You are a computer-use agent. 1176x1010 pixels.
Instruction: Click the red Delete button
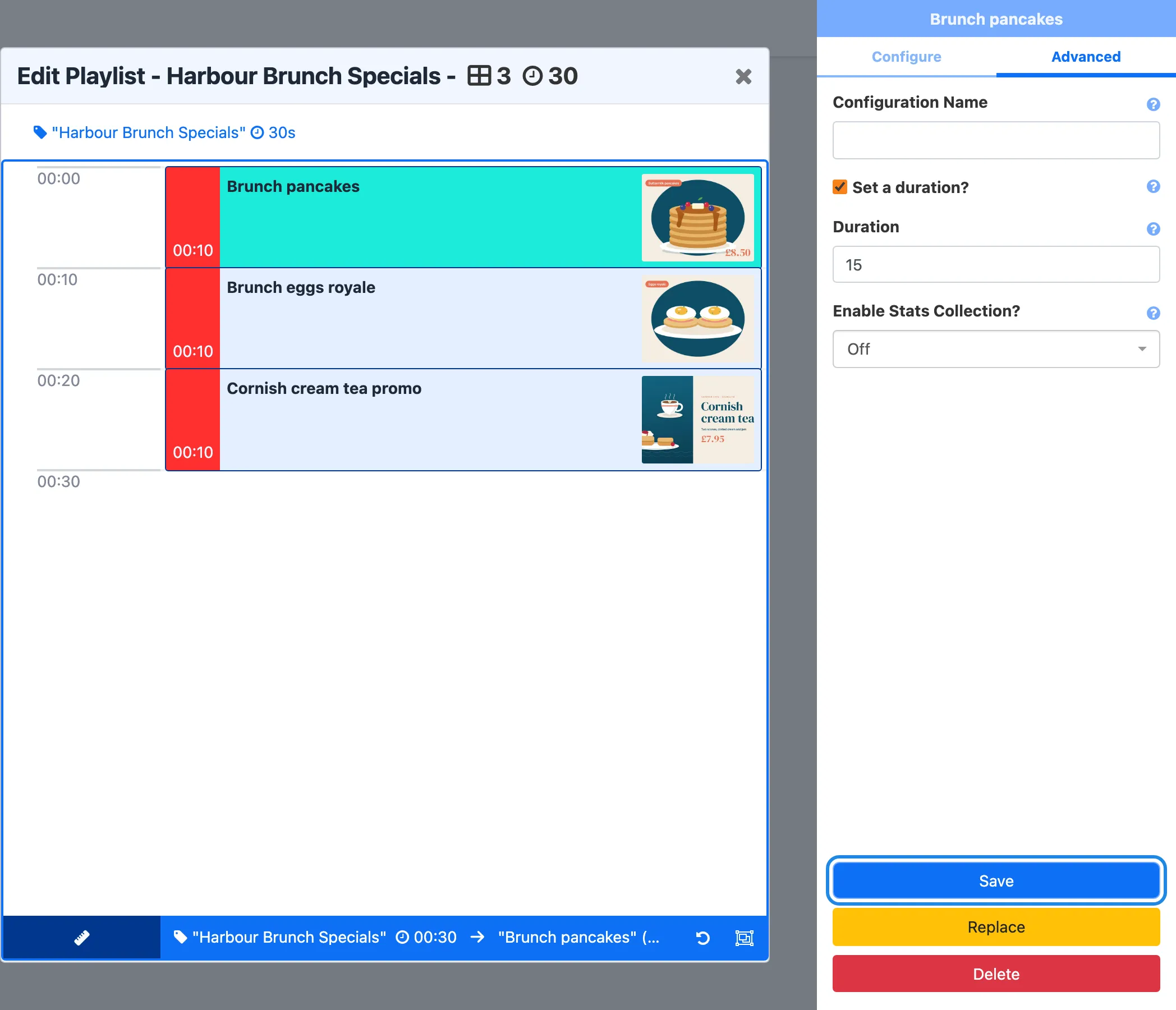996,974
